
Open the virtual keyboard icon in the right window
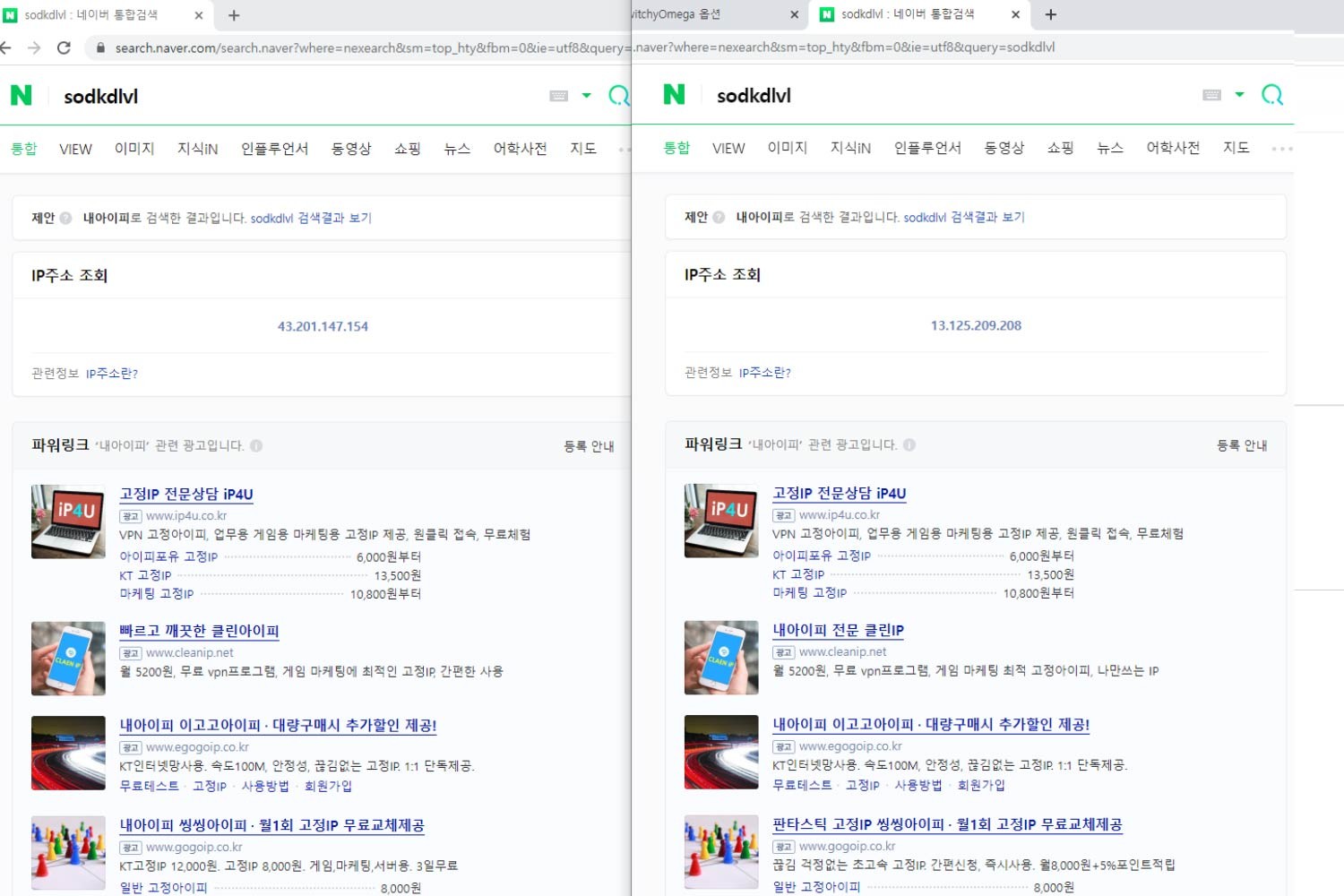[x=1212, y=95]
